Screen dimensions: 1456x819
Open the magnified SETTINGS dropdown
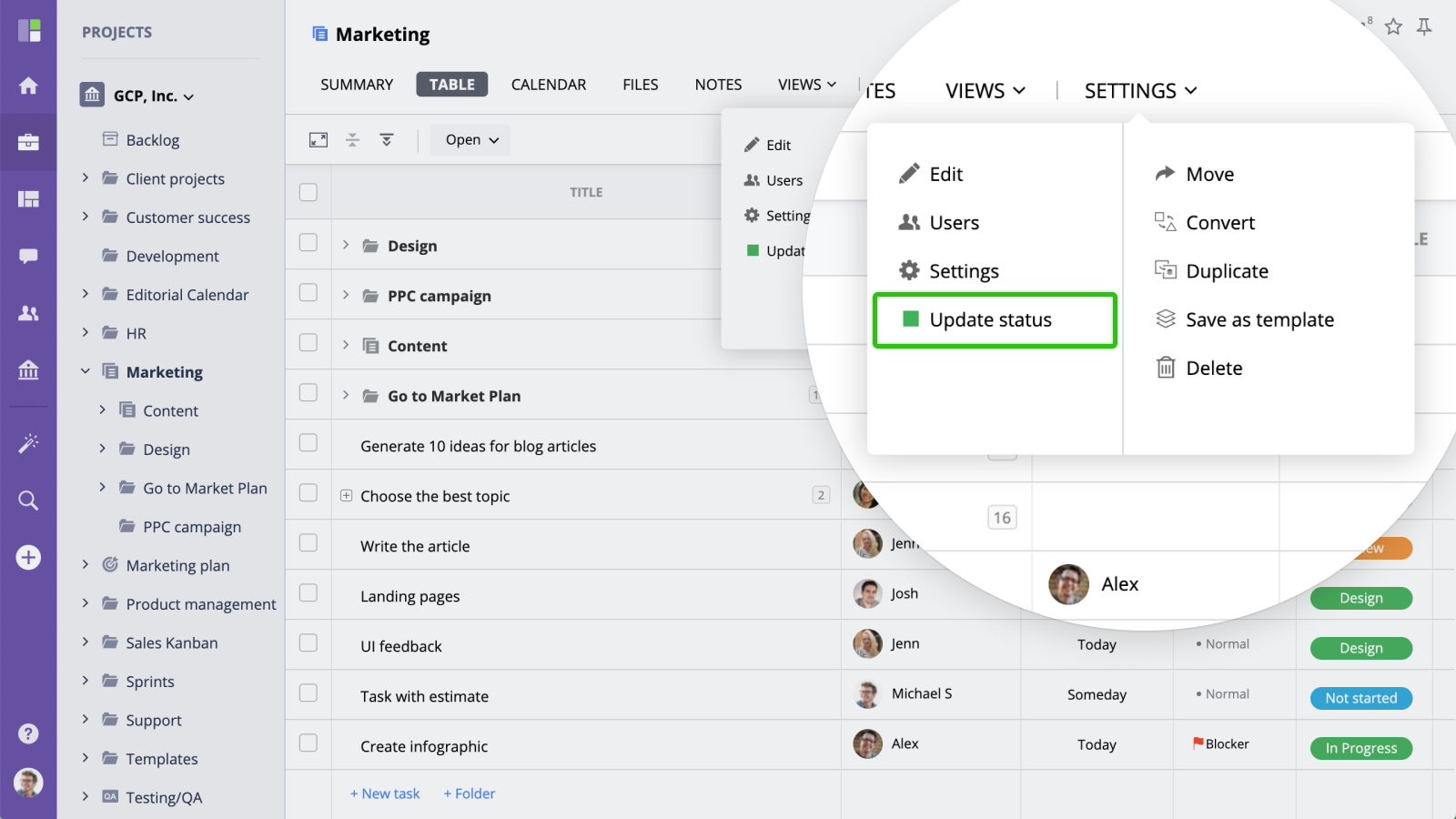(x=1140, y=91)
